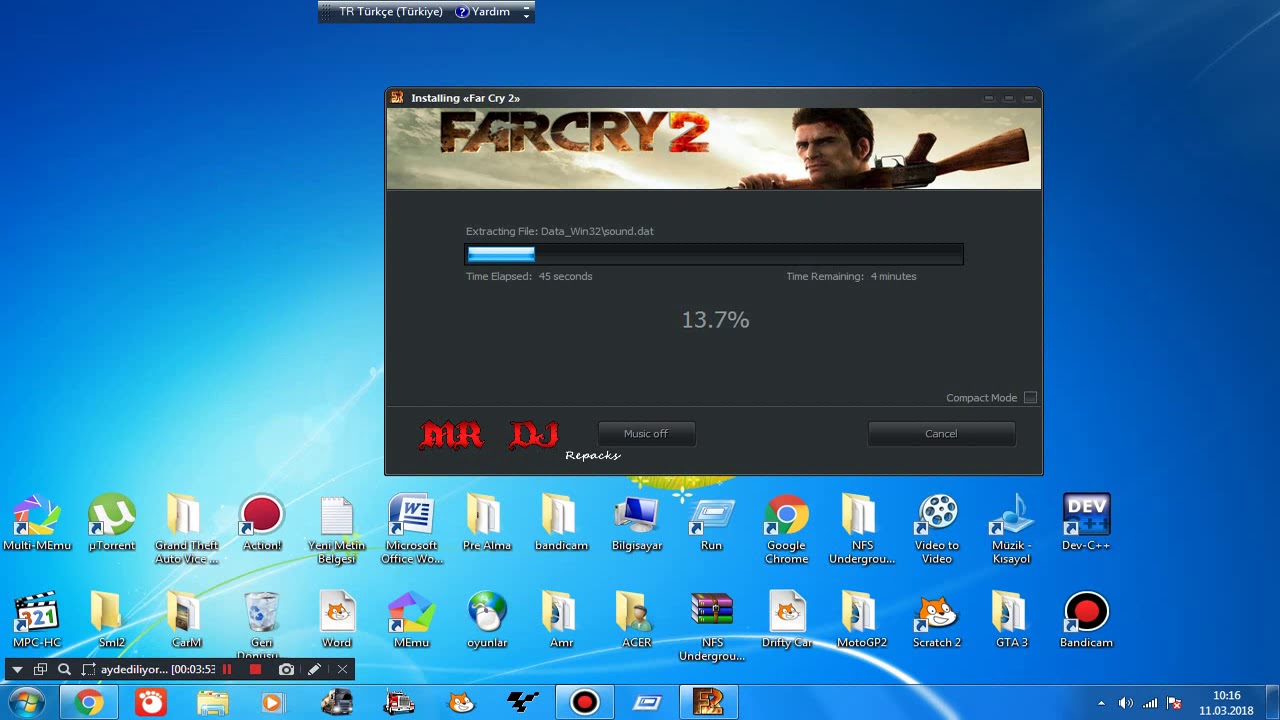The height and width of the screenshot is (720, 1280).
Task: Stop recording with the red square button
Action: [x=255, y=669]
